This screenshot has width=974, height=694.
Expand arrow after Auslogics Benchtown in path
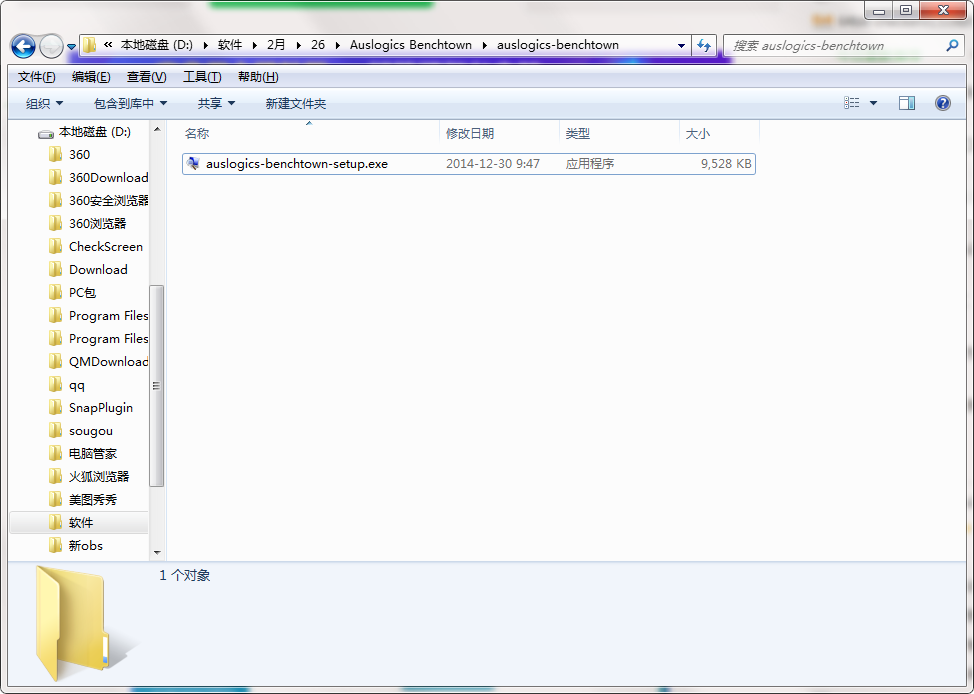[x=485, y=45]
